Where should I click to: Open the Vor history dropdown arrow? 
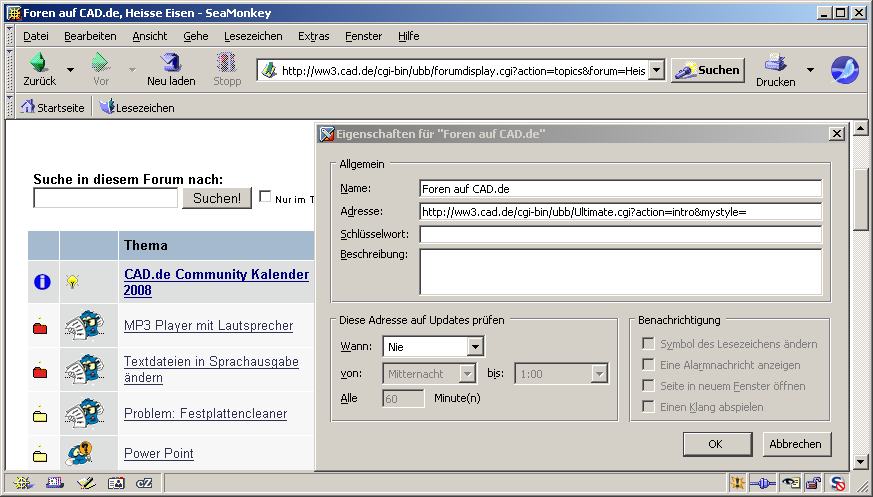132,70
